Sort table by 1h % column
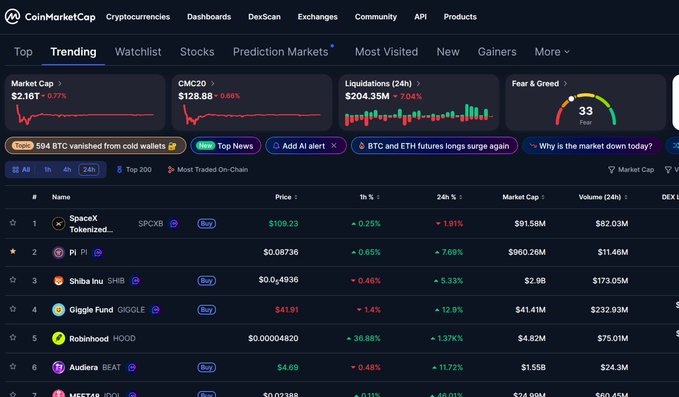Viewport: 679px width, 397px height. (x=369, y=197)
